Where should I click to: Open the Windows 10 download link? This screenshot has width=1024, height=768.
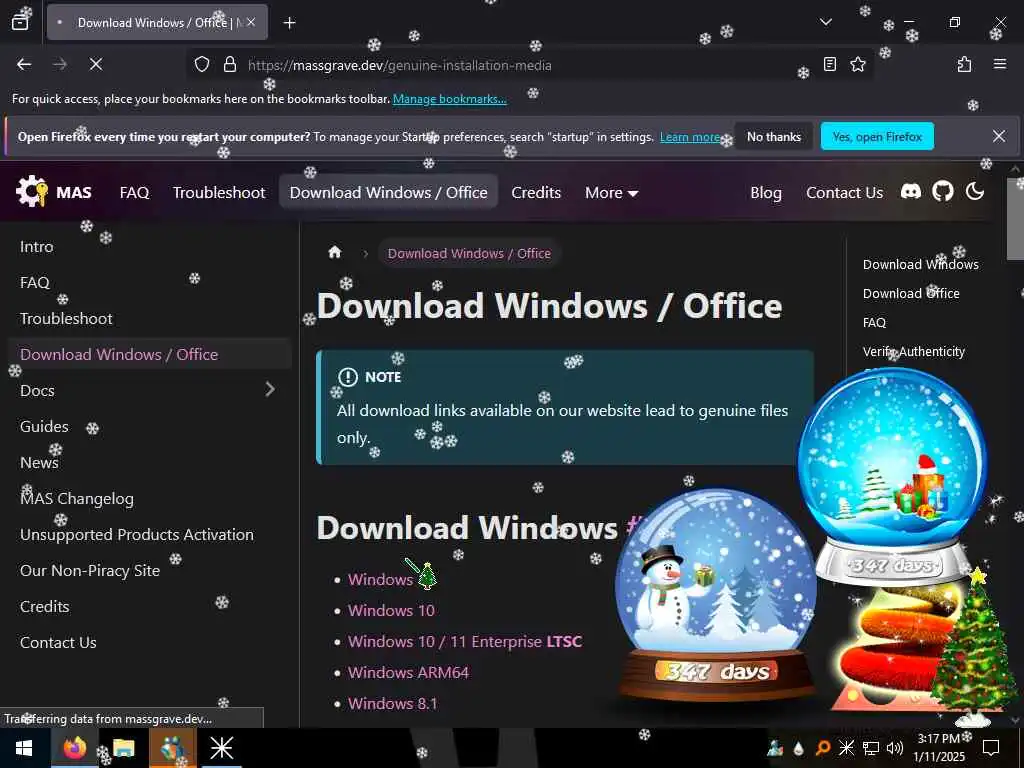[x=391, y=610]
